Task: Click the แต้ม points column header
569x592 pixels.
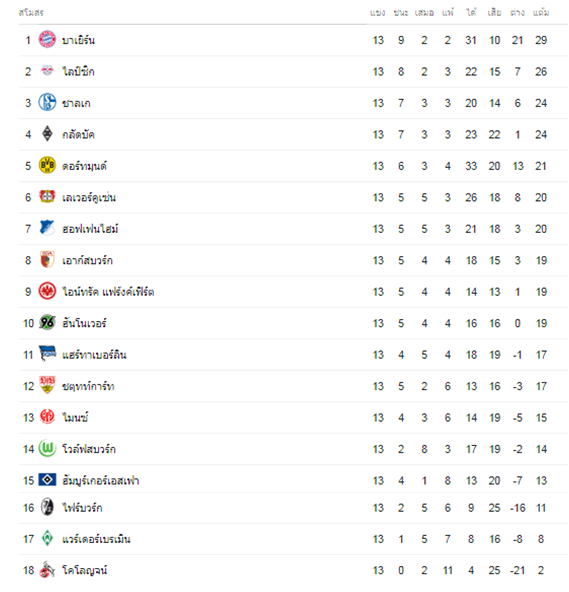Action: [x=541, y=12]
